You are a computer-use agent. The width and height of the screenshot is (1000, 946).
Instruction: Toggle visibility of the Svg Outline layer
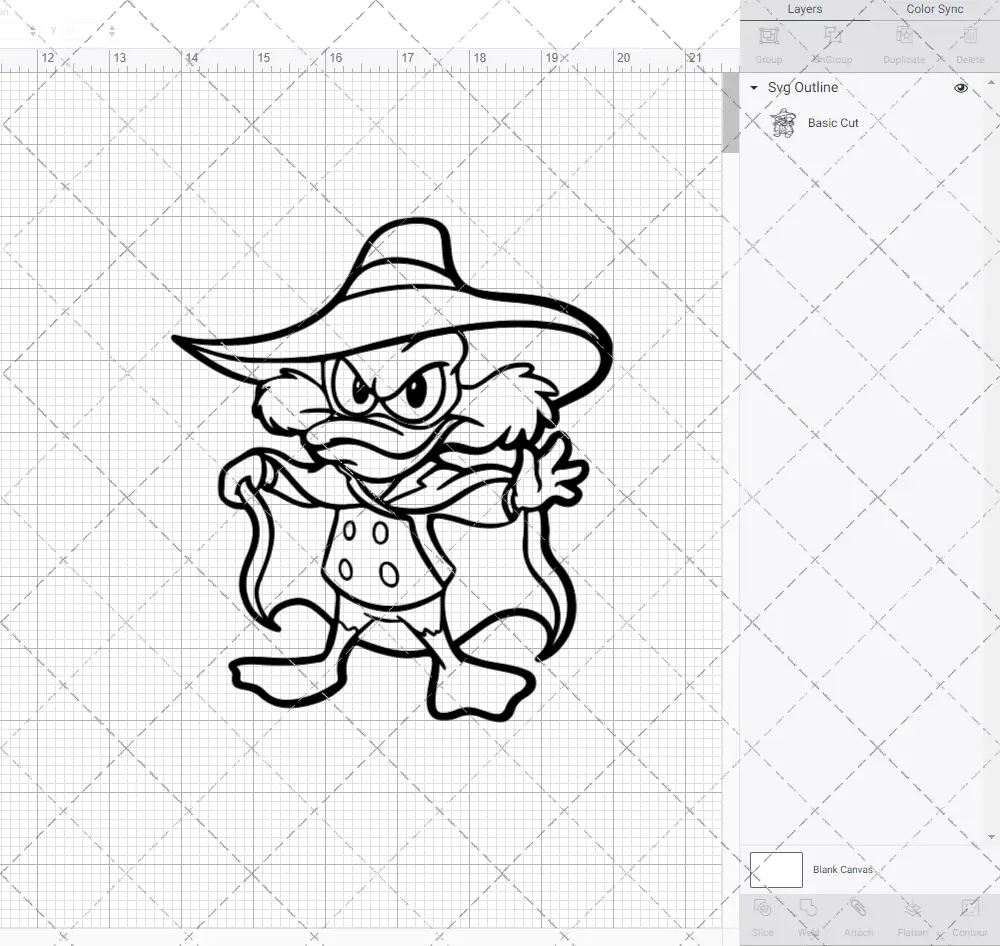tap(960, 87)
